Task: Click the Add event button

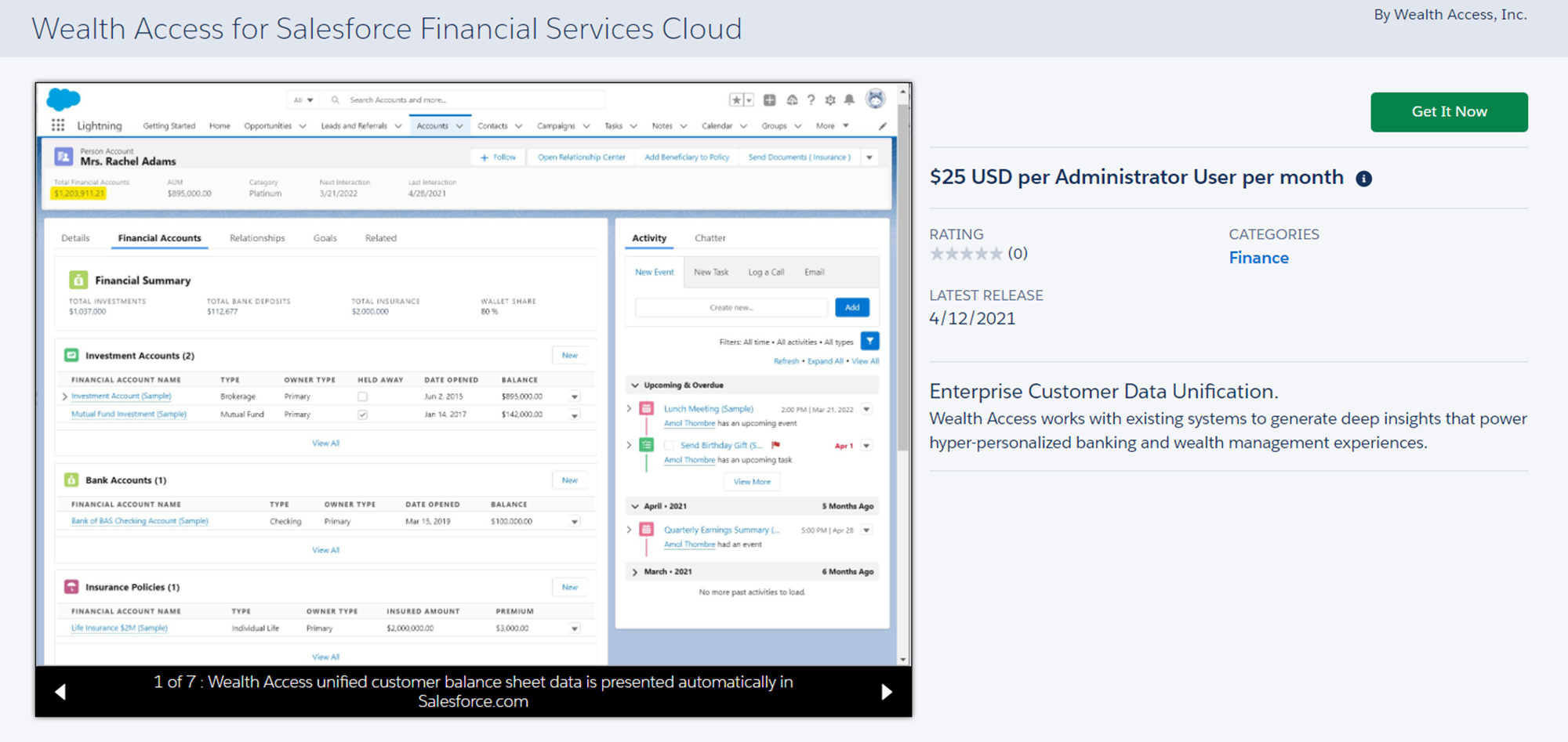Action: click(852, 307)
